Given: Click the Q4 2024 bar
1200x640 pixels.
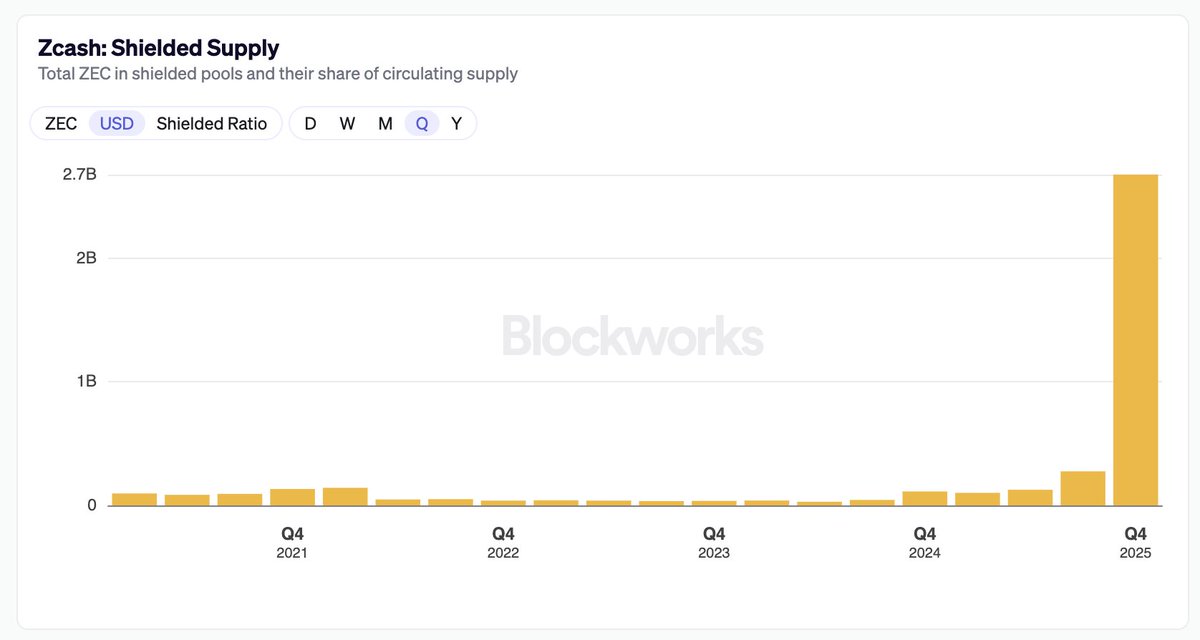Looking at the screenshot, I should coord(925,498).
